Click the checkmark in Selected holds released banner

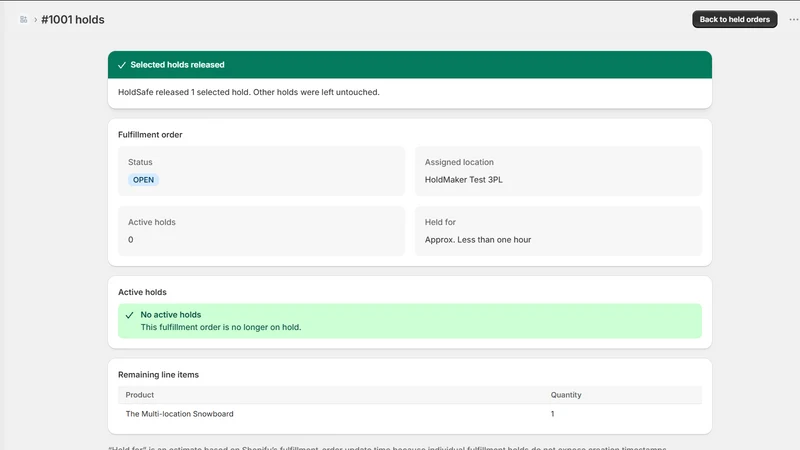[x=121, y=65]
